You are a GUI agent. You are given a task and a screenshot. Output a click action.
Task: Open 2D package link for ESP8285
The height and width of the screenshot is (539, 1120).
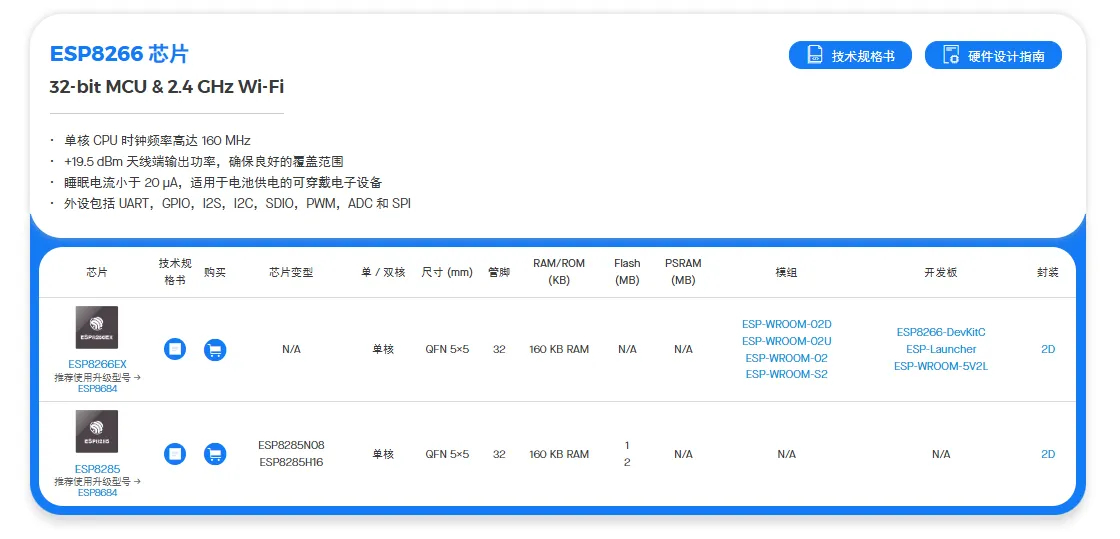pyautogui.click(x=1048, y=454)
